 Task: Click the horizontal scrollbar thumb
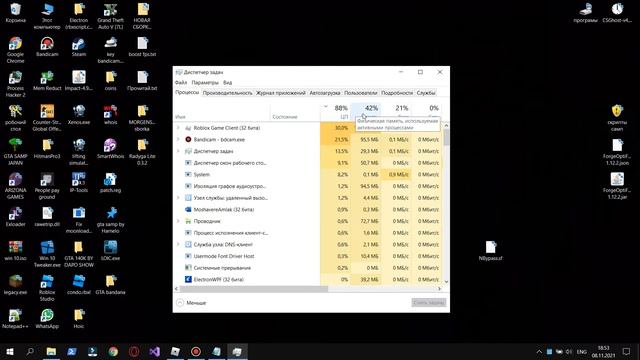pos(253,289)
